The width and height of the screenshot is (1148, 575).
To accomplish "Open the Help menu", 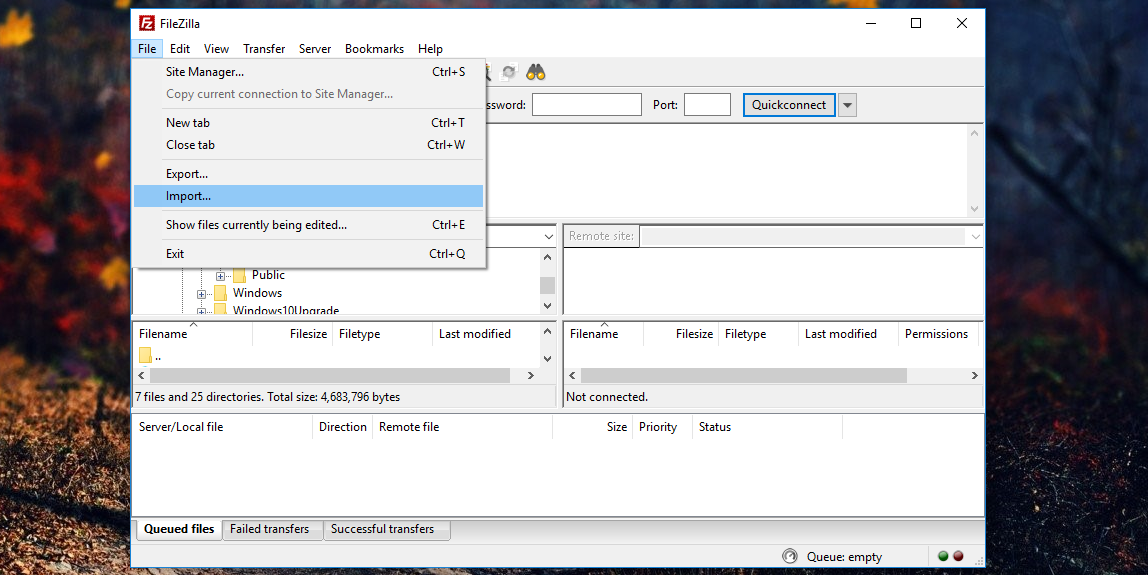I will coord(430,49).
